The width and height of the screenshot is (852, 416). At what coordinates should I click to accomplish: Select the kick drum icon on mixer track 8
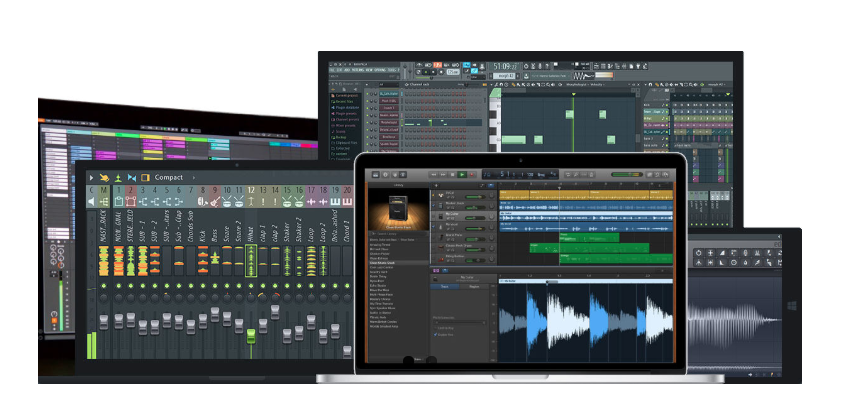[x=203, y=202]
